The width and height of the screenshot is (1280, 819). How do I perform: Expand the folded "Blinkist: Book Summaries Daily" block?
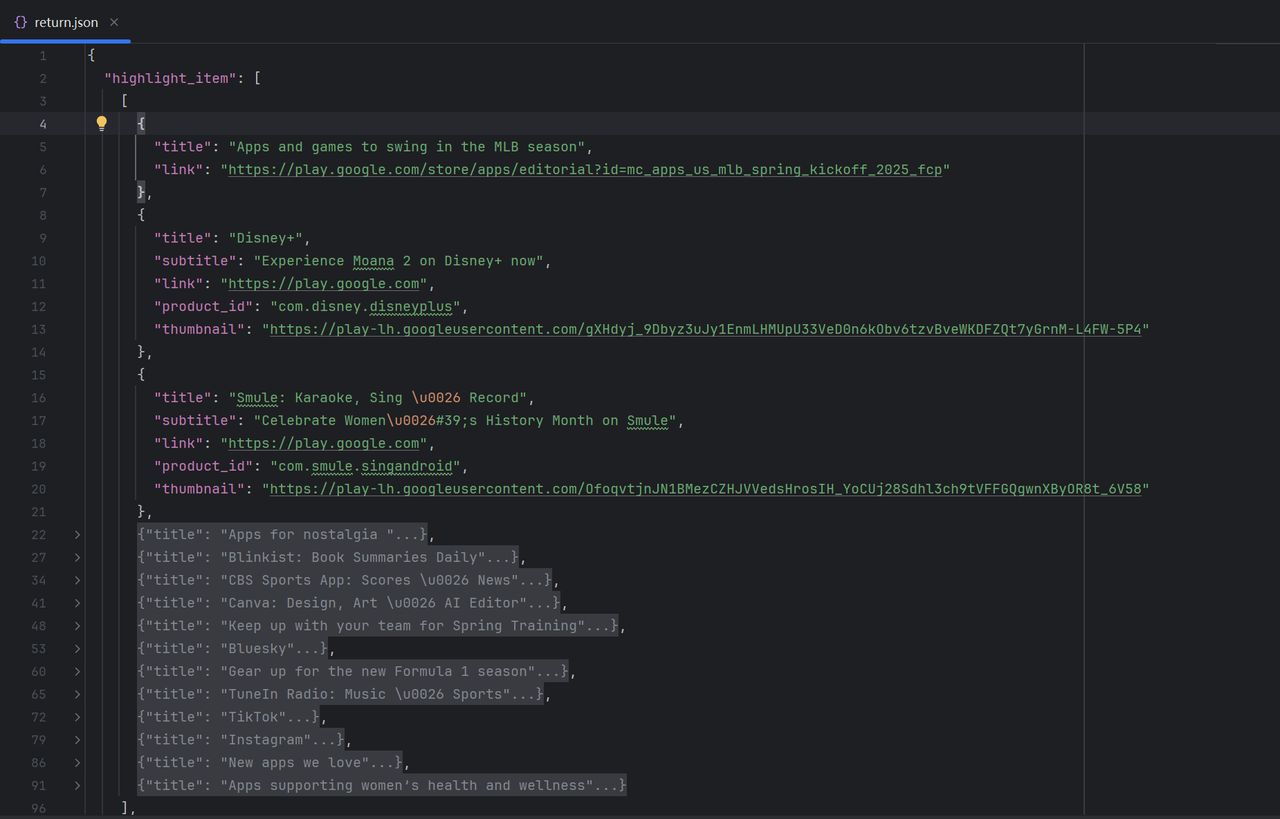tap(77, 557)
